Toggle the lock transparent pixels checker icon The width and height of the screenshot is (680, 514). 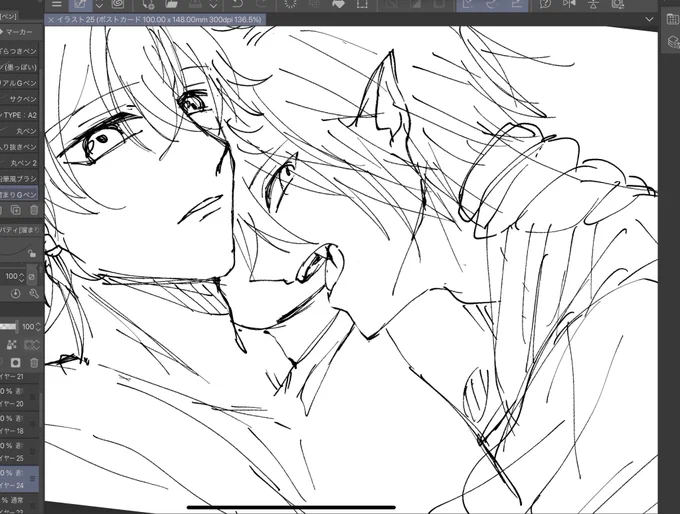[x=11, y=345]
